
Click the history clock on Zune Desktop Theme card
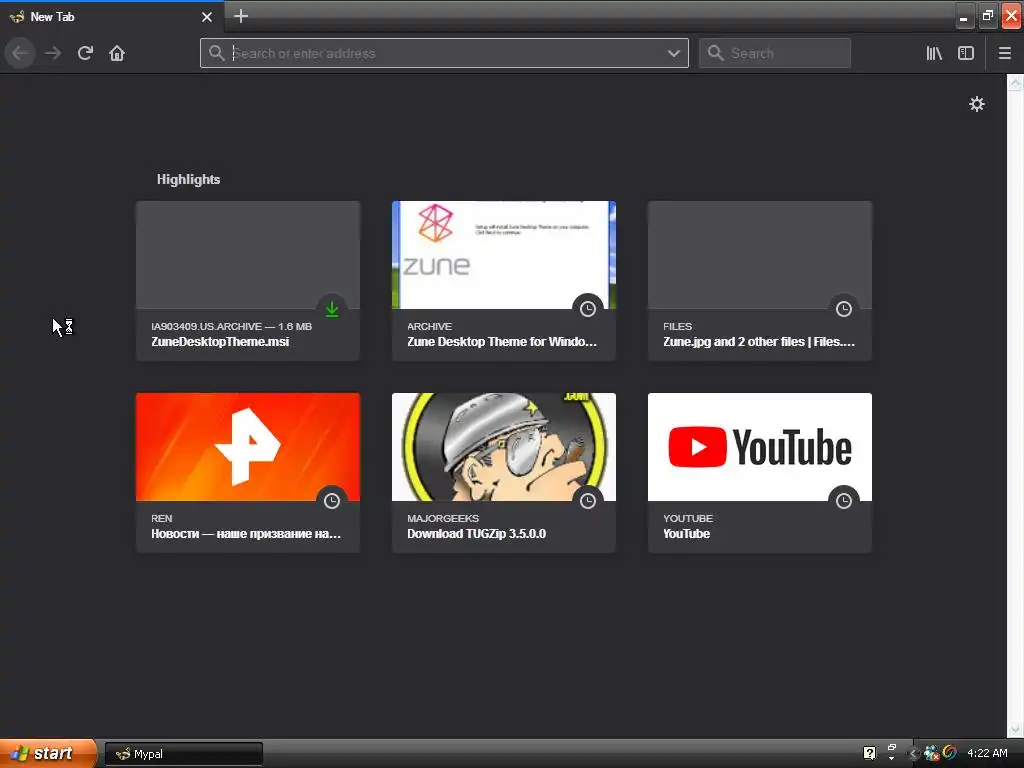tap(588, 309)
